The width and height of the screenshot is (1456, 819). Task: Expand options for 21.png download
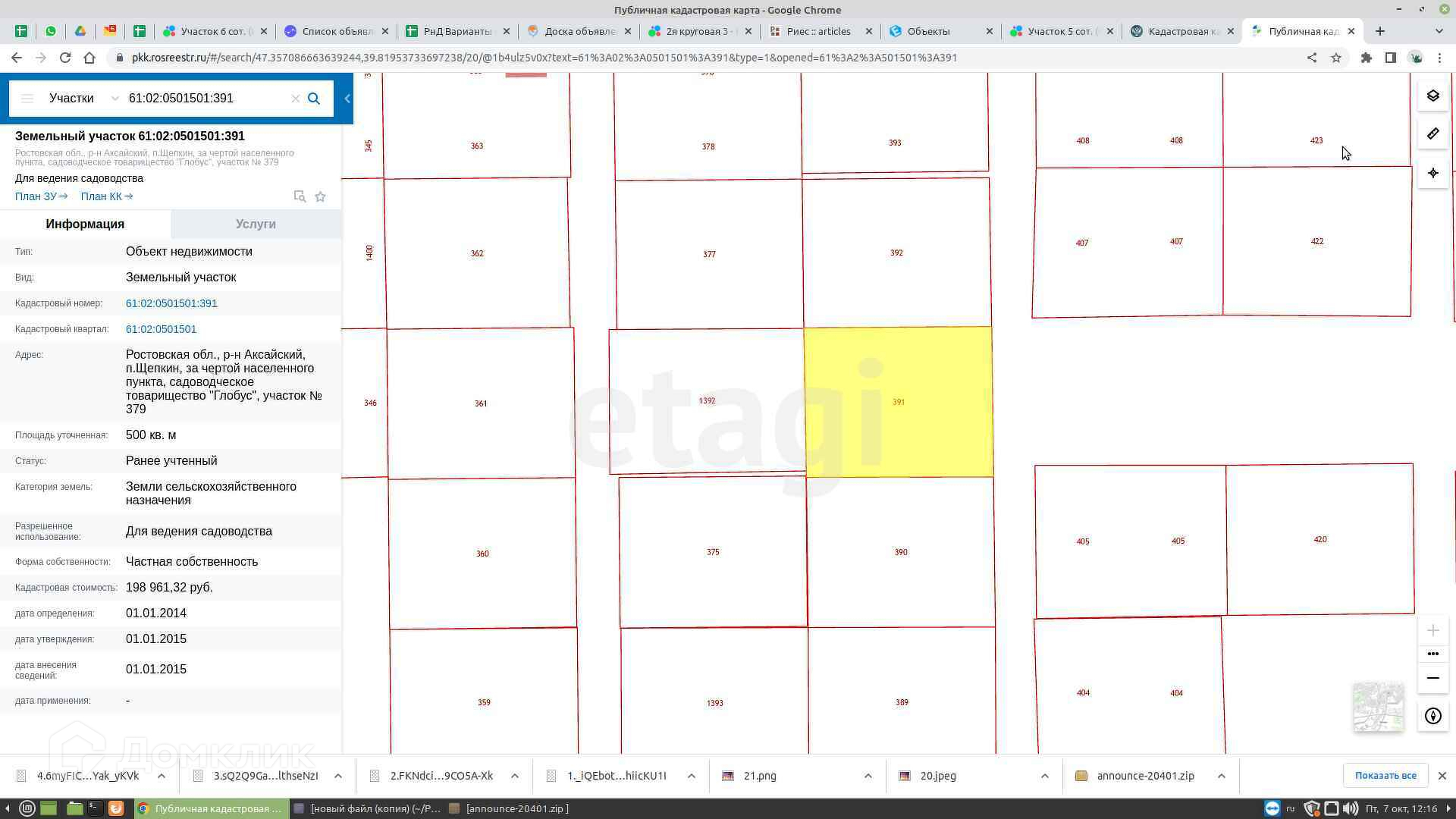click(868, 776)
